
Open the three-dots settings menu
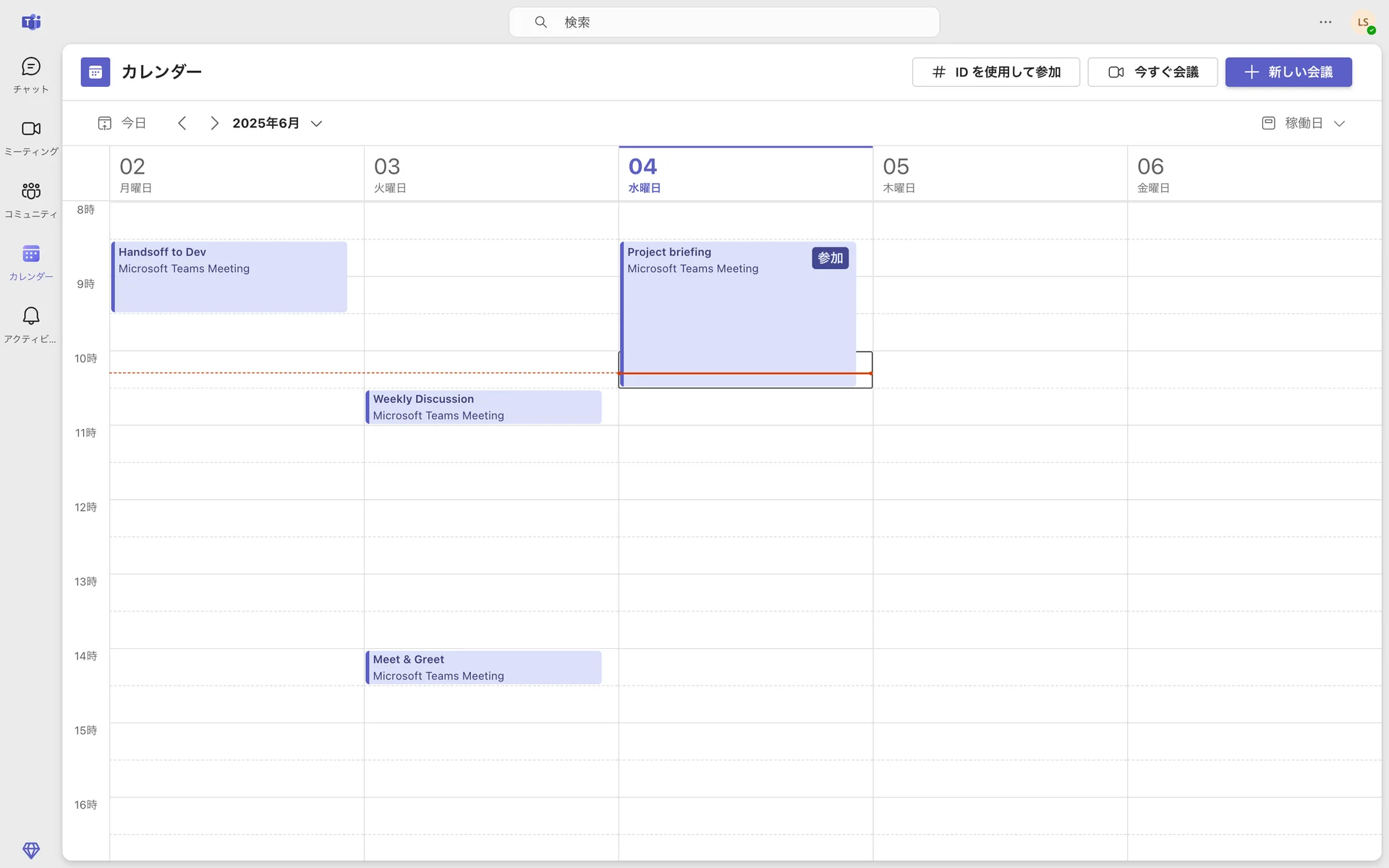point(1325,22)
